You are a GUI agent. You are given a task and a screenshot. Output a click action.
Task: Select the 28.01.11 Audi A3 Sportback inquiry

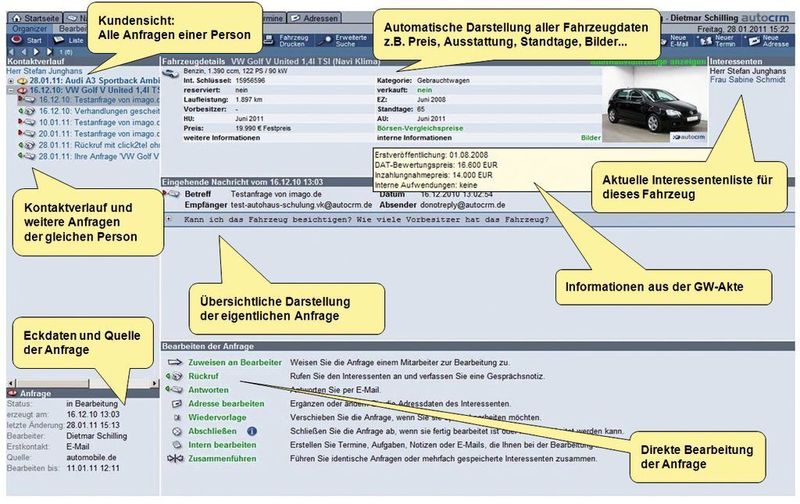(94, 81)
